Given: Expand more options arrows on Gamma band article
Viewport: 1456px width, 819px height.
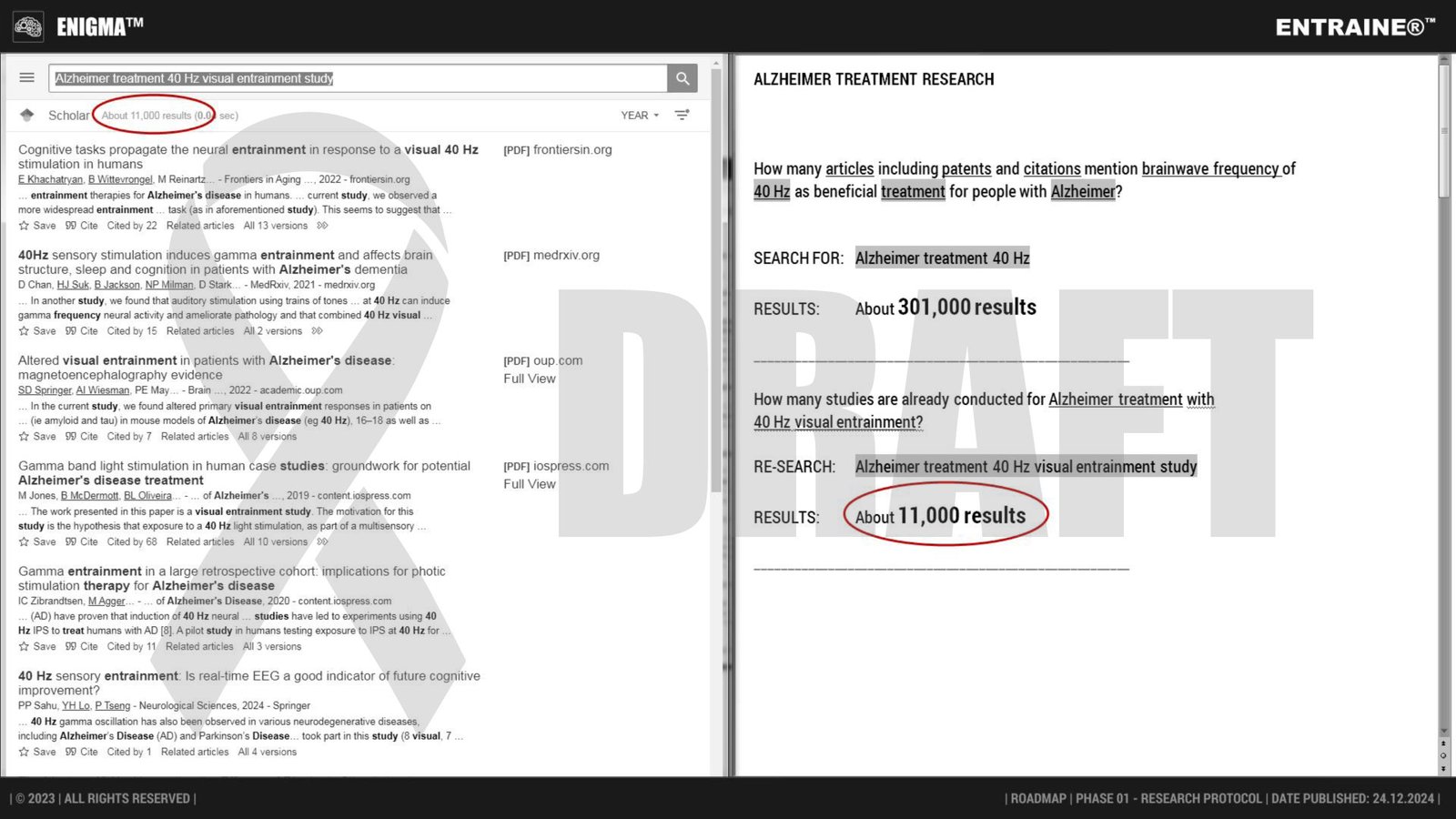Looking at the screenshot, I should point(322,542).
